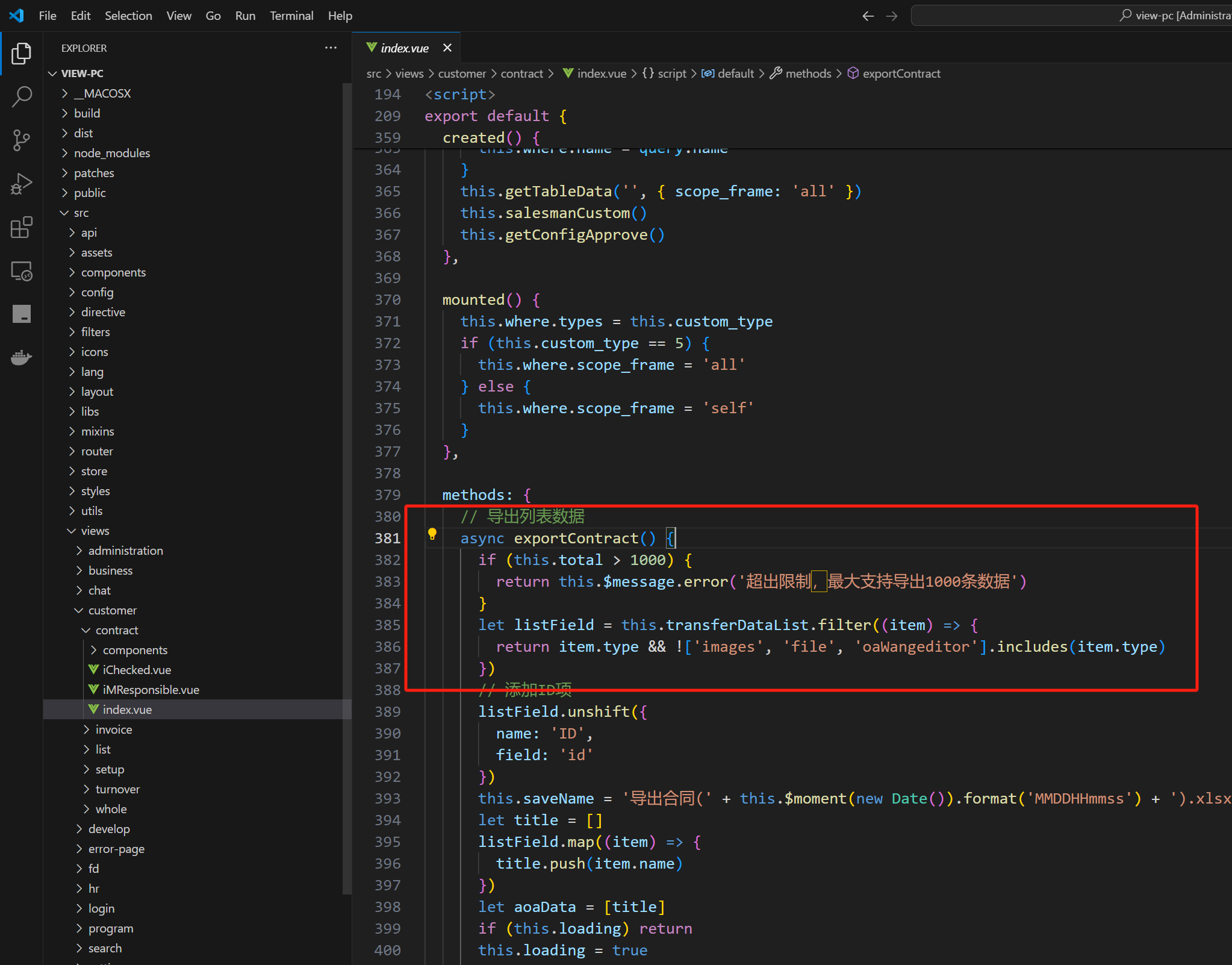Expand the components folder under src
Viewport: 1232px width, 965px height.
[x=198, y=272]
